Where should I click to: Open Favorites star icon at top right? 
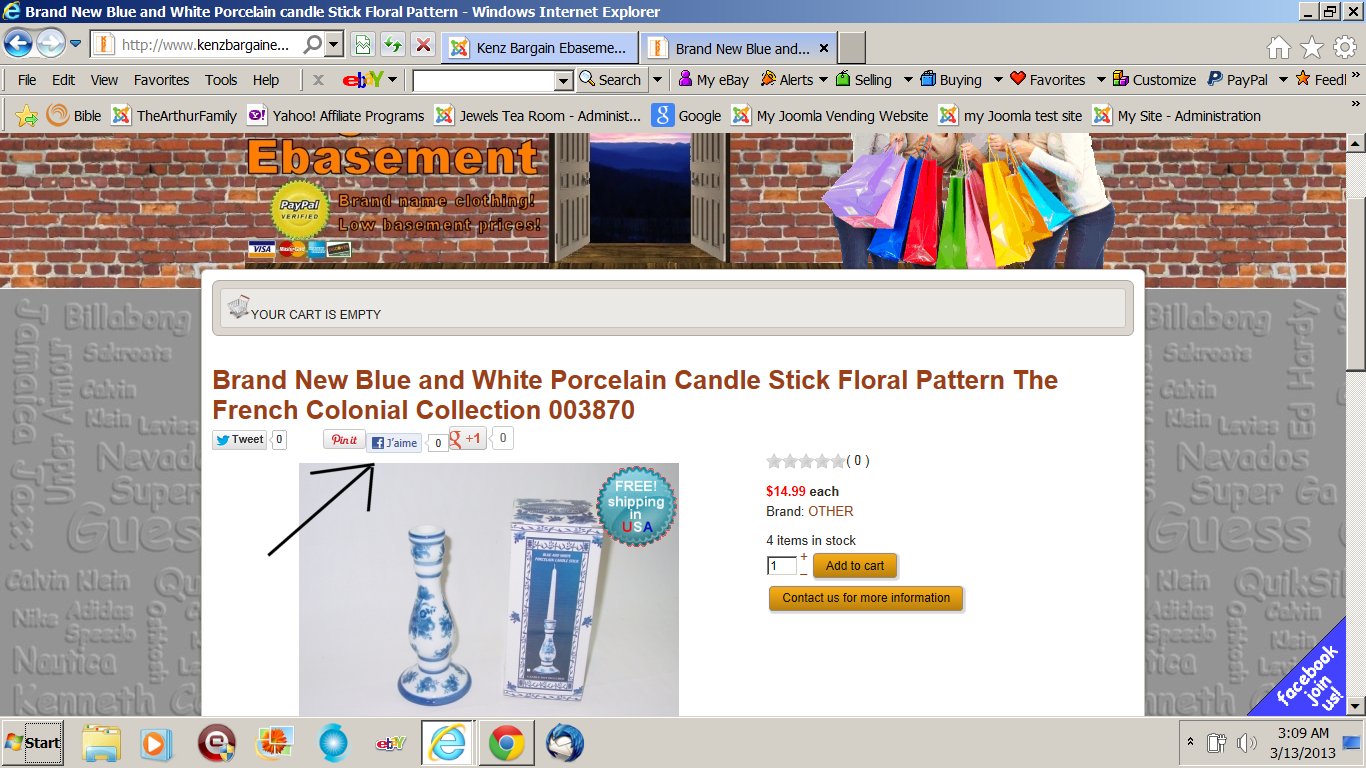click(x=1312, y=47)
